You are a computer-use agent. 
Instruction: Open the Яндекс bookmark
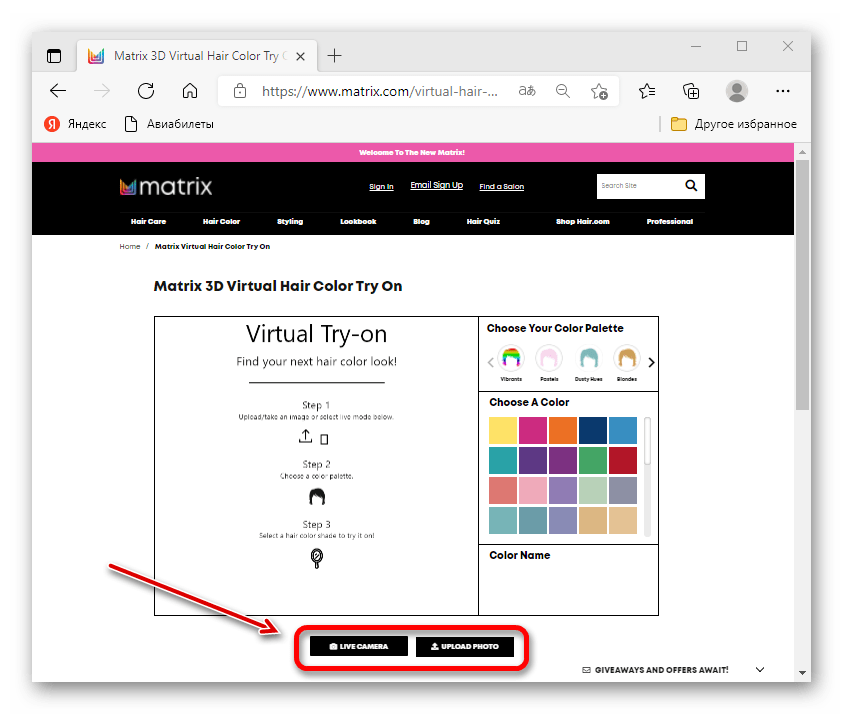75,124
